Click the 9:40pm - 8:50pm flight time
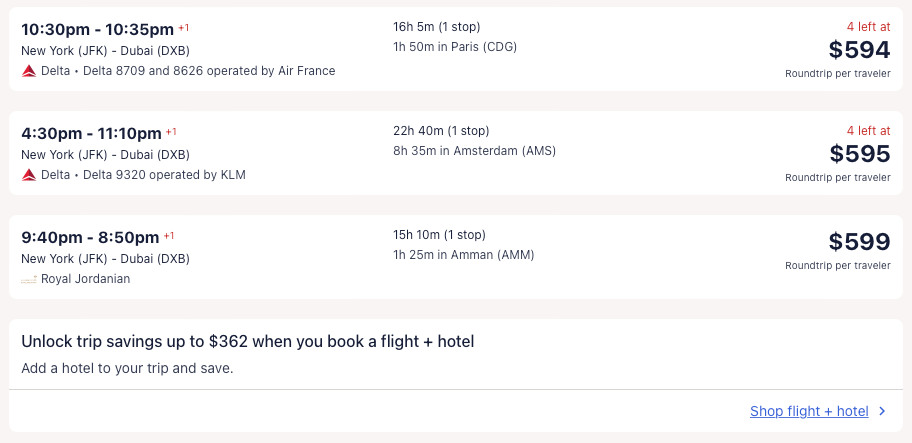This screenshot has height=443, width=912. (90, 237)
